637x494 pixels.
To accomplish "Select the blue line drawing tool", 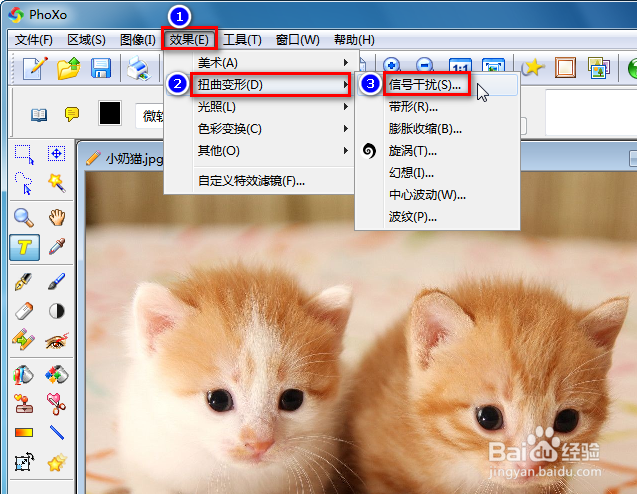I will pyautogui.click(x=57, y=433).
